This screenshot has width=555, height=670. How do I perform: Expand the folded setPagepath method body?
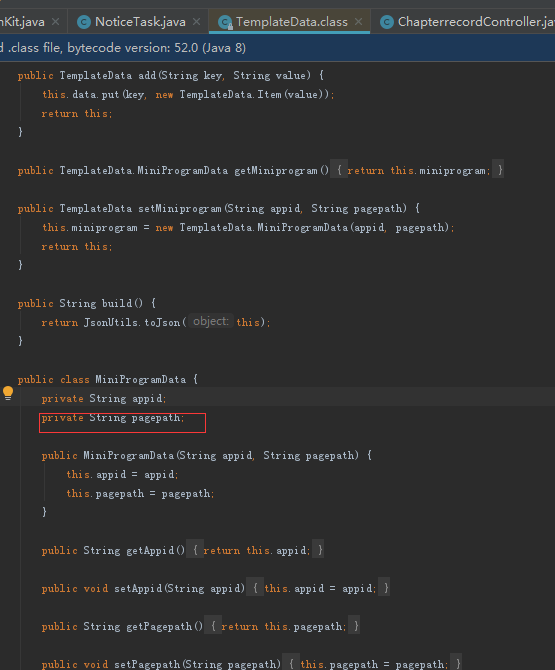291,664
